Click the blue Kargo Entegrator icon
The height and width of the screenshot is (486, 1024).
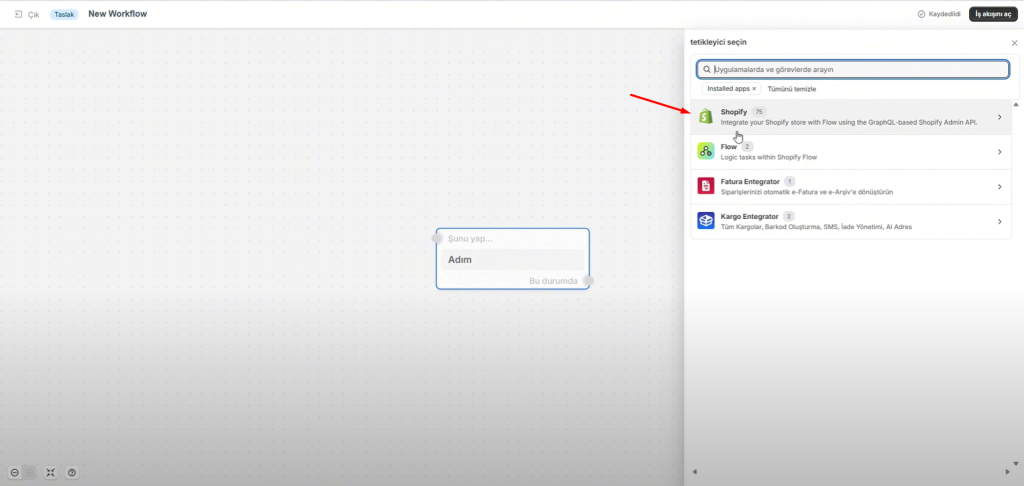(x=705, y=221)
